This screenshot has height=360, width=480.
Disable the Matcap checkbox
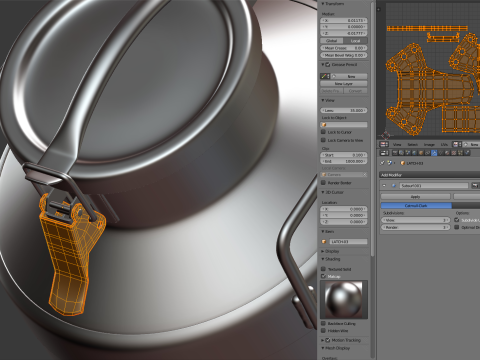(x=323, y=276)
